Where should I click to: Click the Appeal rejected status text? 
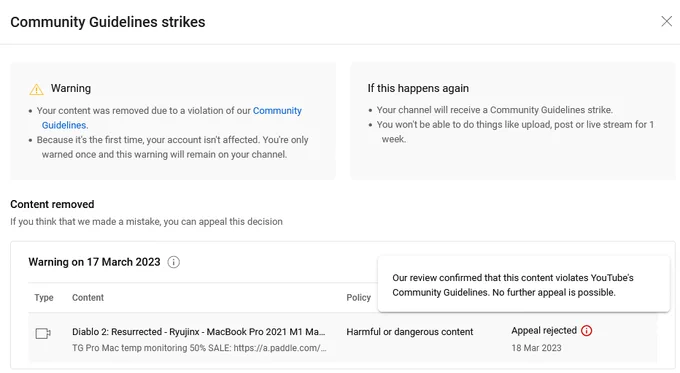544,330
